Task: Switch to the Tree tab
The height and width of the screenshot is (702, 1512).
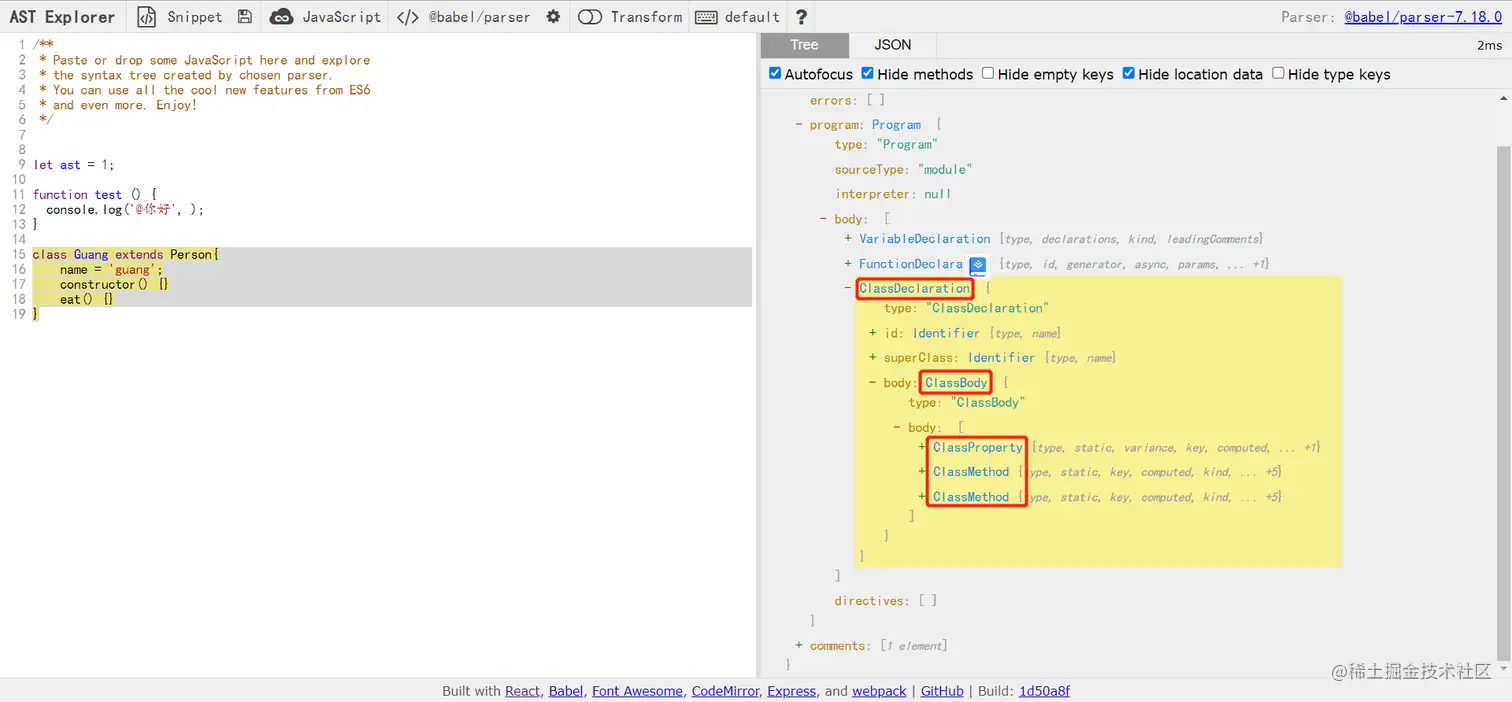Action: pos(804,45)
